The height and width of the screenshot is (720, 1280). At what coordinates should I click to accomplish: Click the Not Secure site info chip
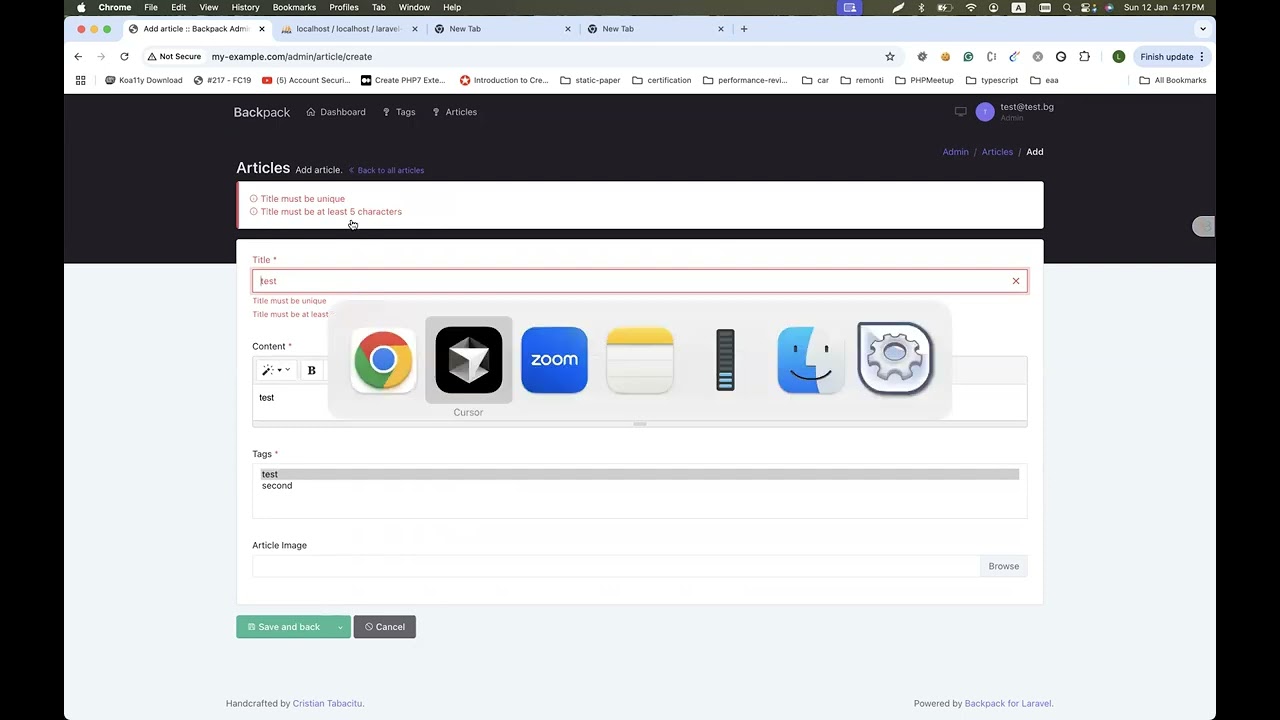(174, 57)
